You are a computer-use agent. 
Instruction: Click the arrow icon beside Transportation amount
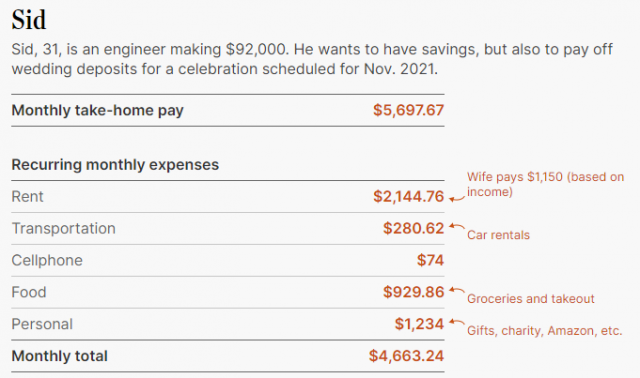457,226
